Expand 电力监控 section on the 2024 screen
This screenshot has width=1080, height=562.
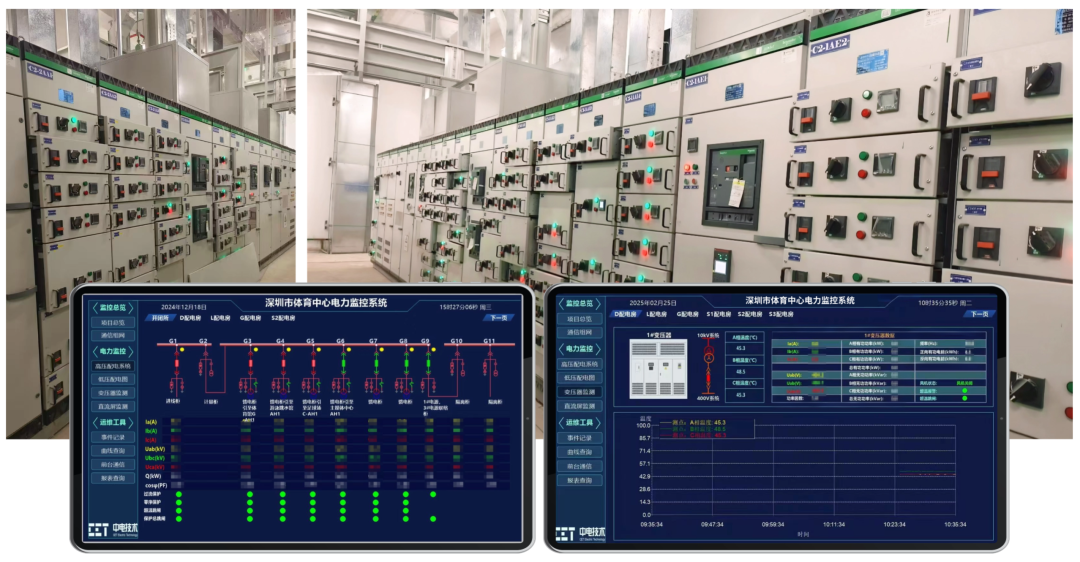tap(113, 351)
